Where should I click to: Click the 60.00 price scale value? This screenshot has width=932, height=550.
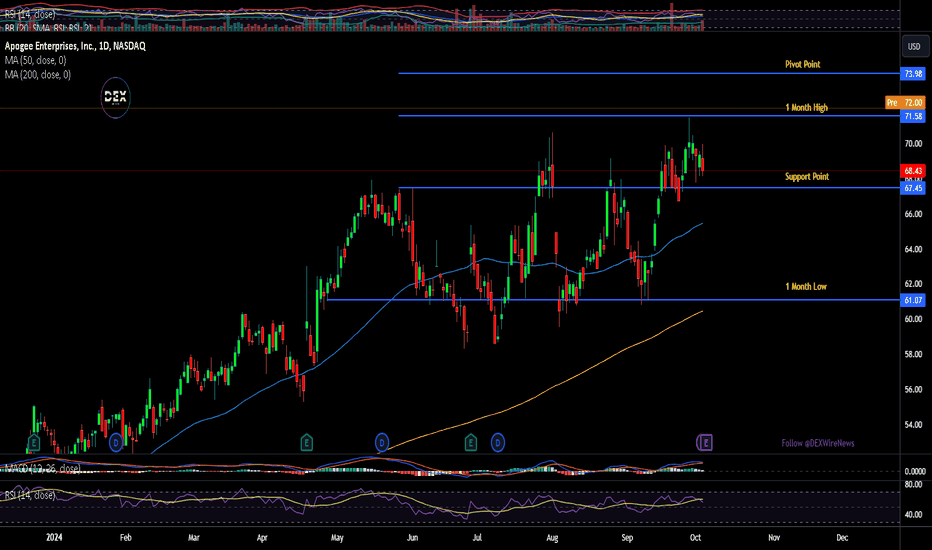pyautogui.click(x=913, y=319)
